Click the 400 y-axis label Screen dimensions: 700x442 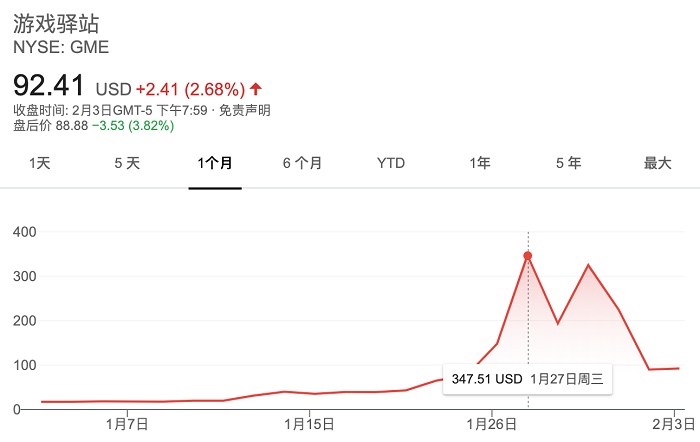tap(24, 232)
